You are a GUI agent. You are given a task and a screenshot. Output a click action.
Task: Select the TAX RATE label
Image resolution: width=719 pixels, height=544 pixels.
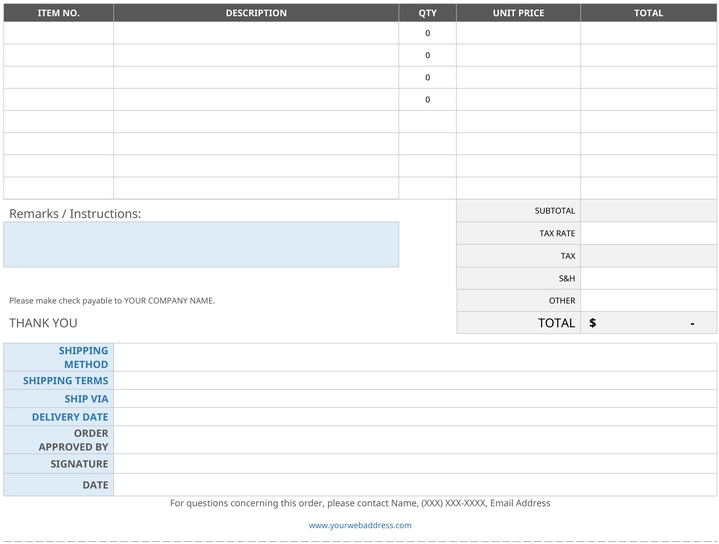[x=557, y=233]
